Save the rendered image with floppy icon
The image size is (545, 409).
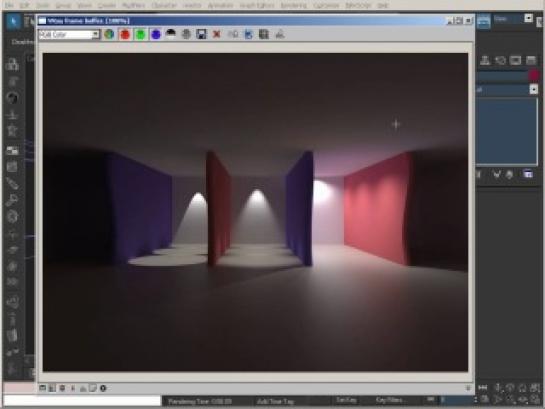pos(201,34)
